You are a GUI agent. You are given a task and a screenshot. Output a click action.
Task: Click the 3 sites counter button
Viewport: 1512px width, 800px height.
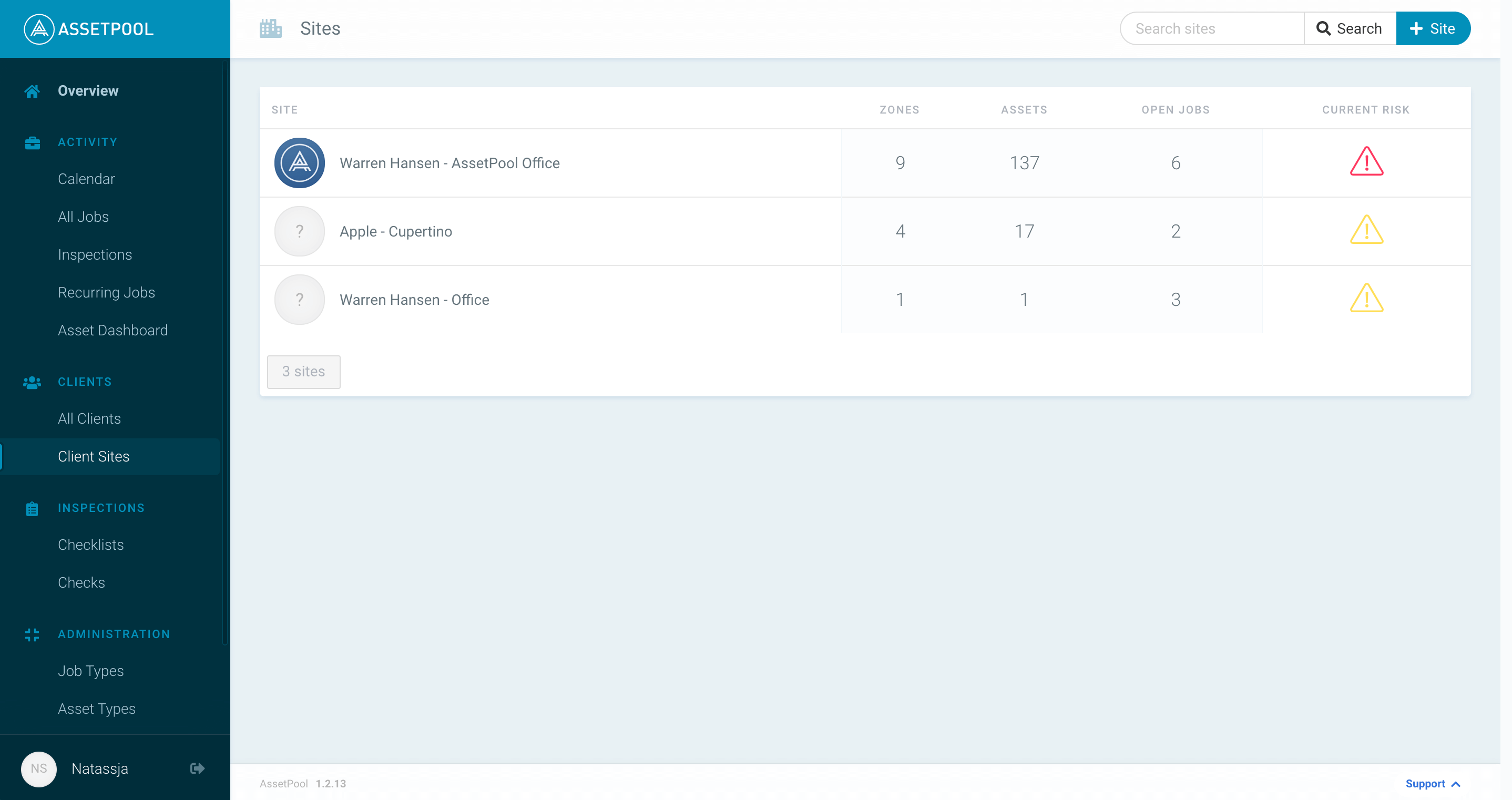click(303, 372)
